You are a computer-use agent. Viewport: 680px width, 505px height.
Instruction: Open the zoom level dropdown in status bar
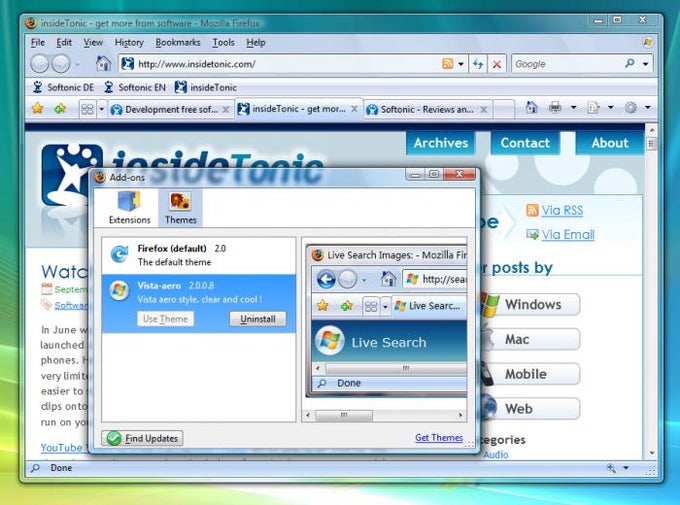tap(626, 468)
